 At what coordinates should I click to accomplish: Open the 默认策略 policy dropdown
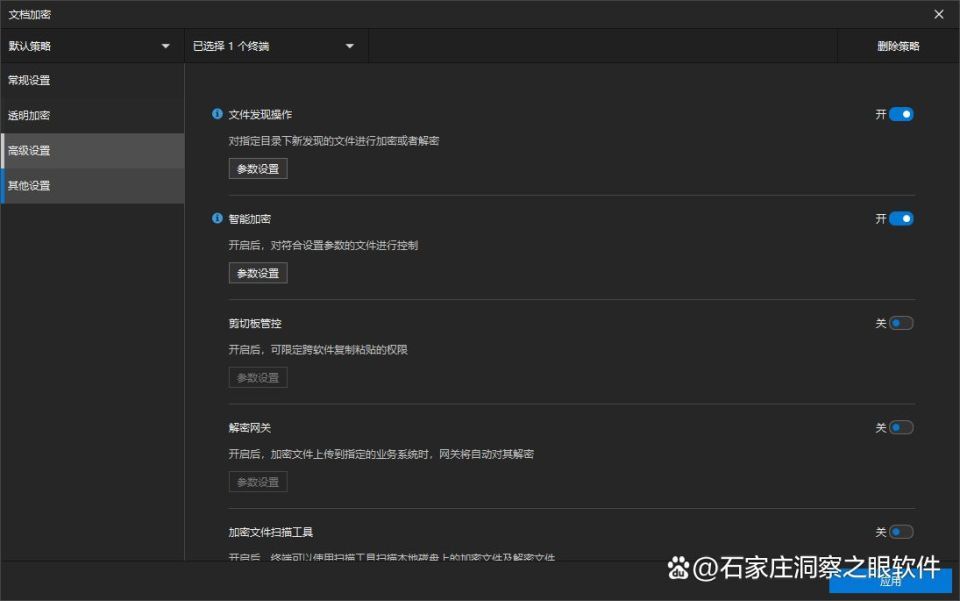coord(92,46)
